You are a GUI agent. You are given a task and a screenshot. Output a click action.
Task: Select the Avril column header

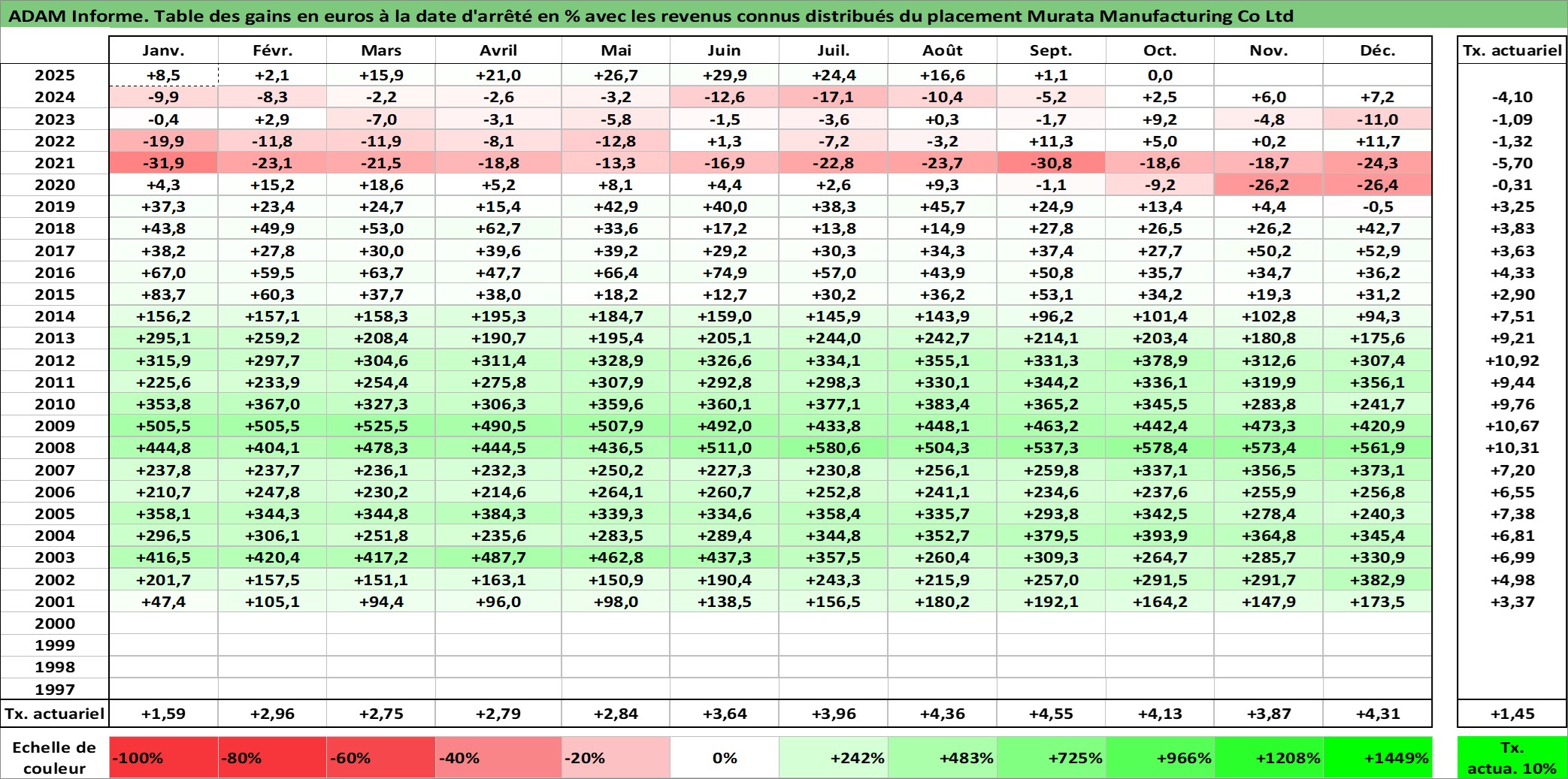point(498,50)
